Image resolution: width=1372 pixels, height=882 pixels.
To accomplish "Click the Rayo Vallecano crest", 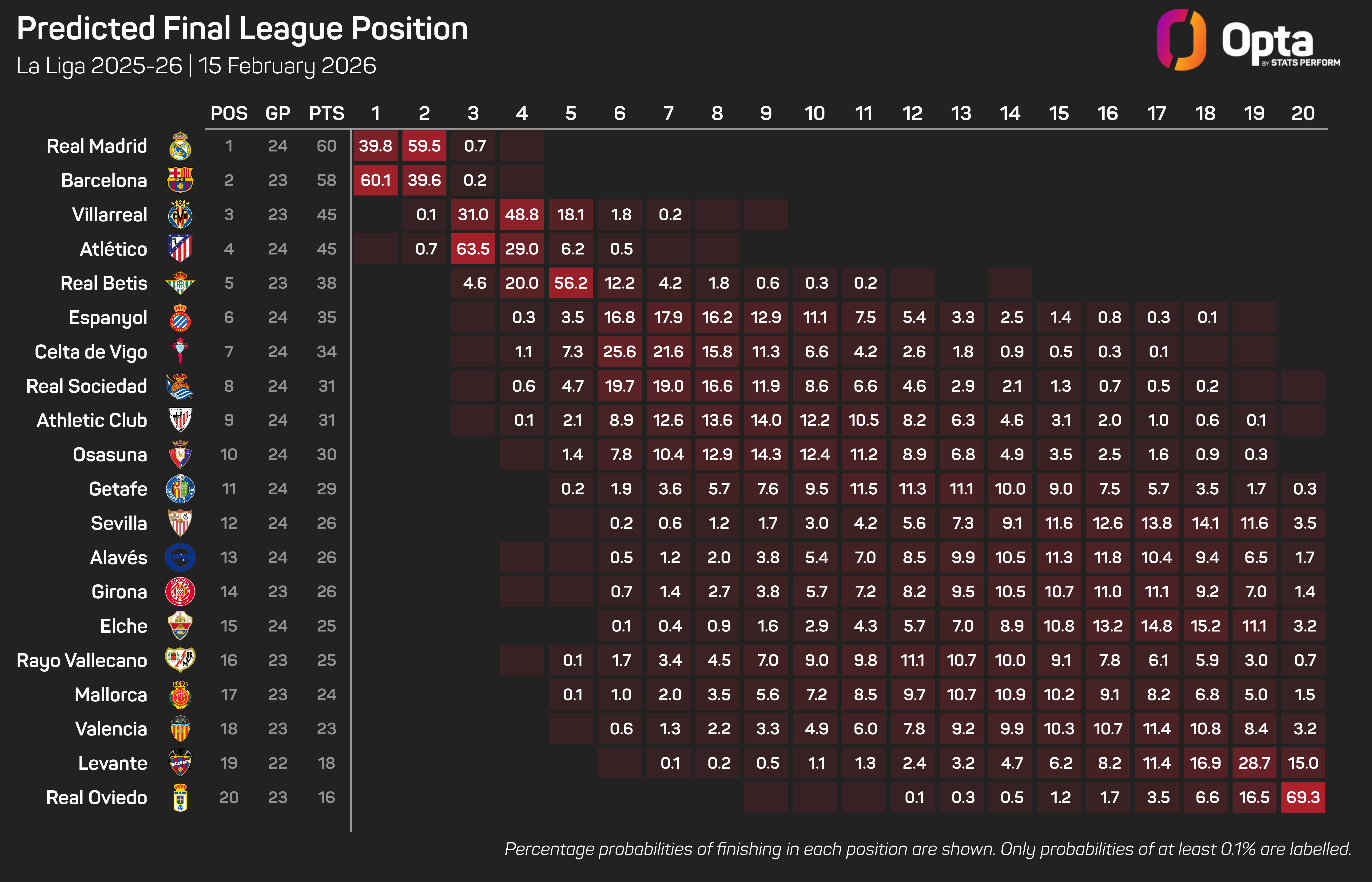I will click(x=180, y=660).
